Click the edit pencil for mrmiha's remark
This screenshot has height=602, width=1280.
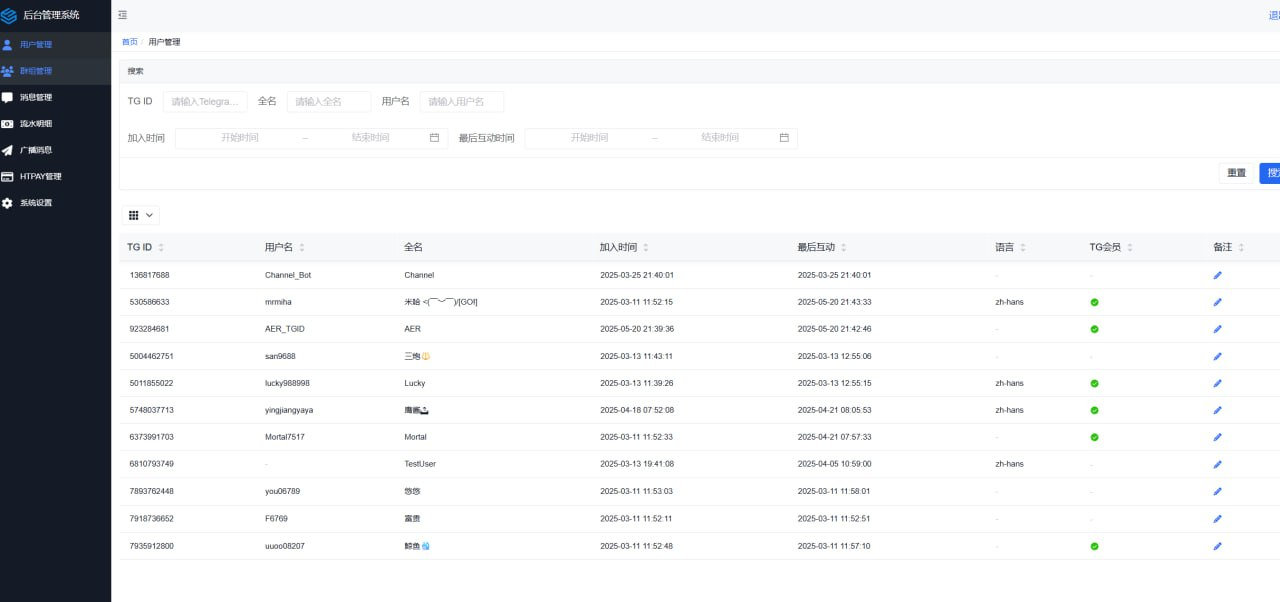pos(1217,302)
